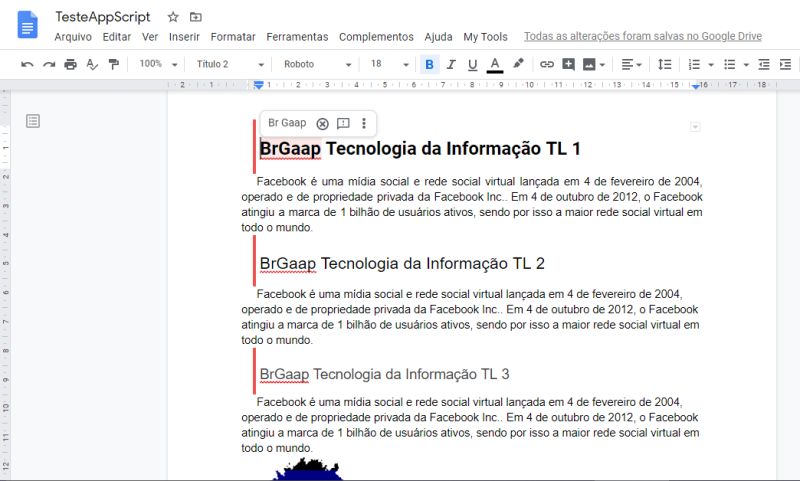Viewport: 800px width, 481px height.
Task: Click the small dropdown arrow beside first heading
Action: pyautogui.click(x=695, y=126)
